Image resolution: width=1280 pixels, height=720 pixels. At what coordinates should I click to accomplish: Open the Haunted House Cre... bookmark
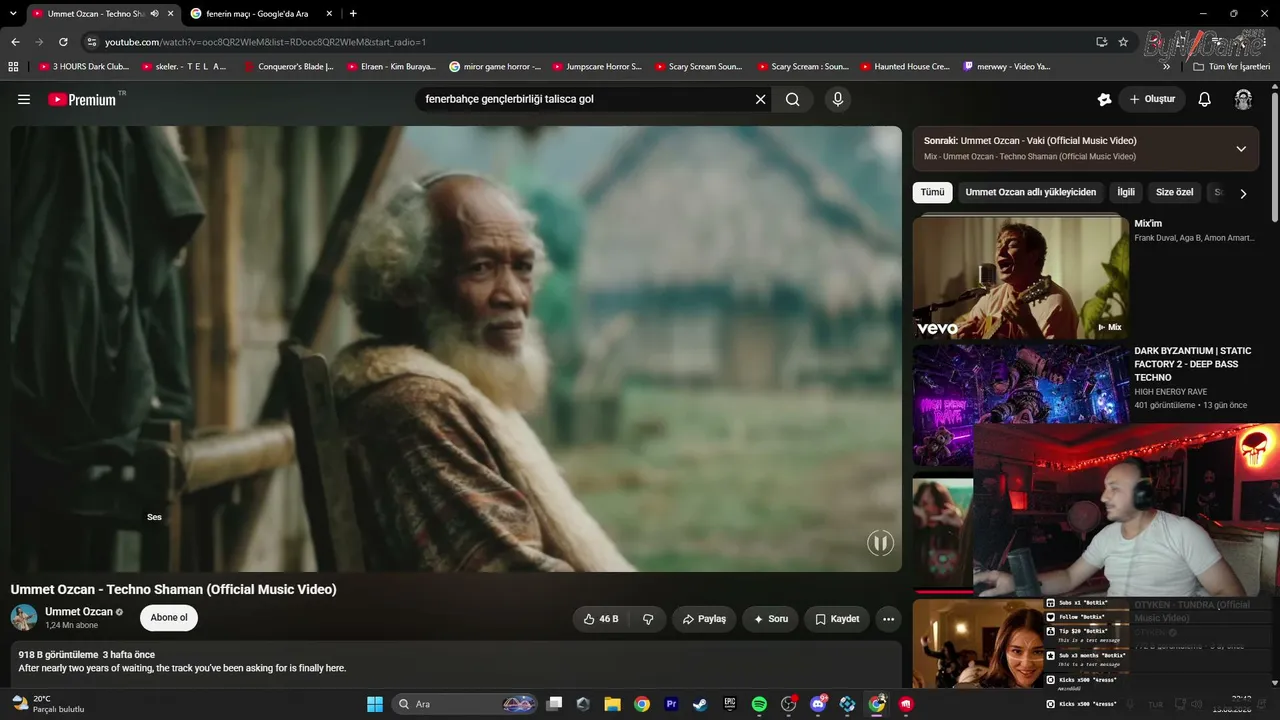pyautogui.click(x=904, y=66)
